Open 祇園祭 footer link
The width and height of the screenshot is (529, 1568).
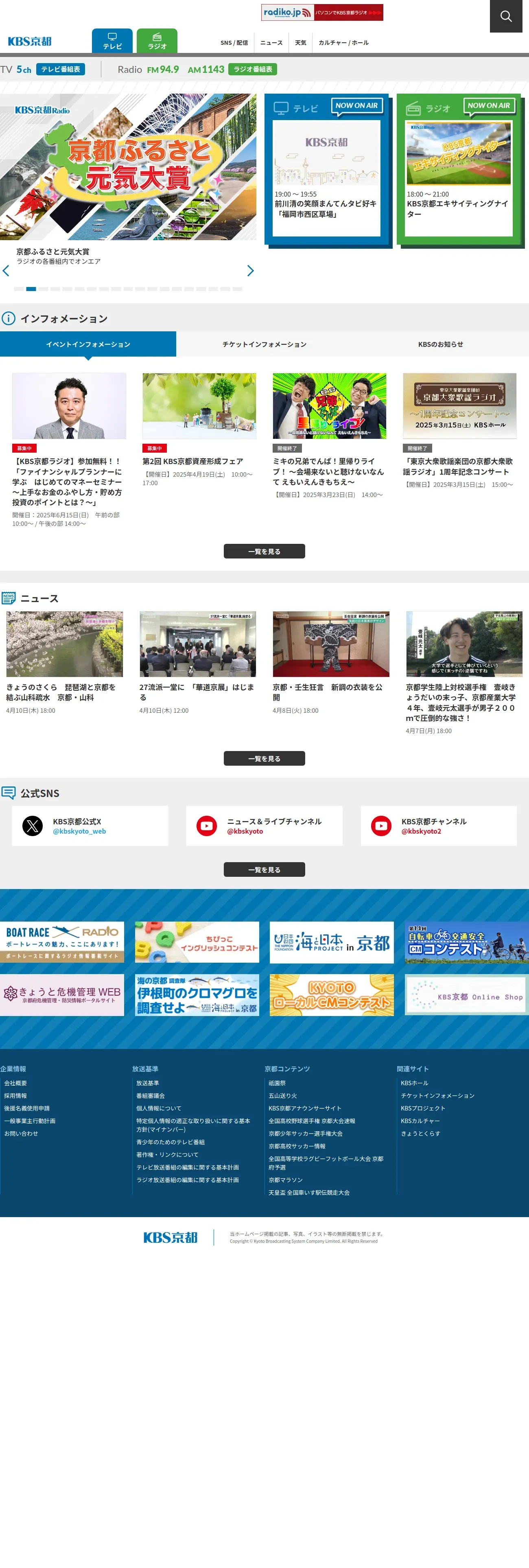pyautogui.click(x=277, y=1084)
